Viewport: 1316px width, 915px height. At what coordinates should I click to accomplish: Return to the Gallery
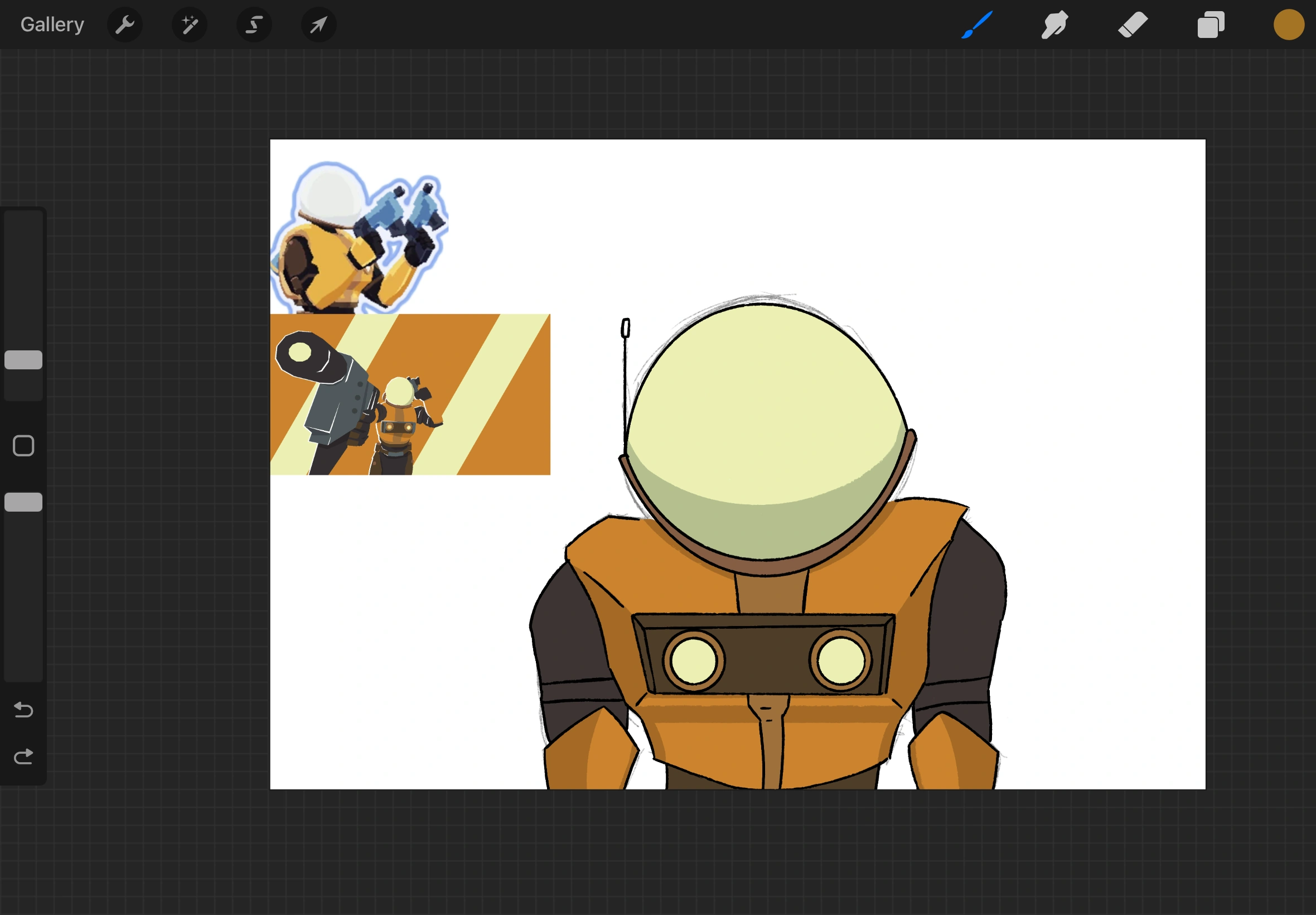click(52, 25)
